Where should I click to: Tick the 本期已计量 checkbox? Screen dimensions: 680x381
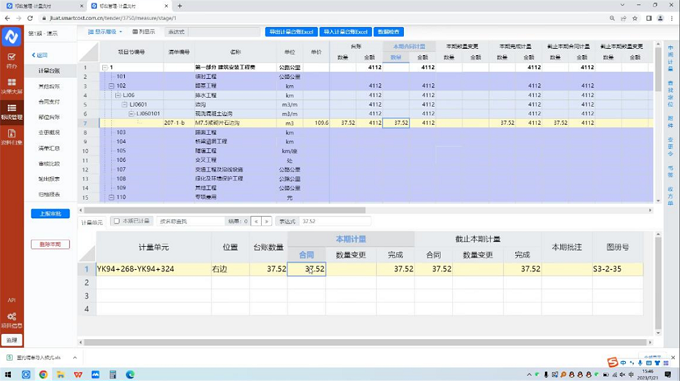point(117,221)
